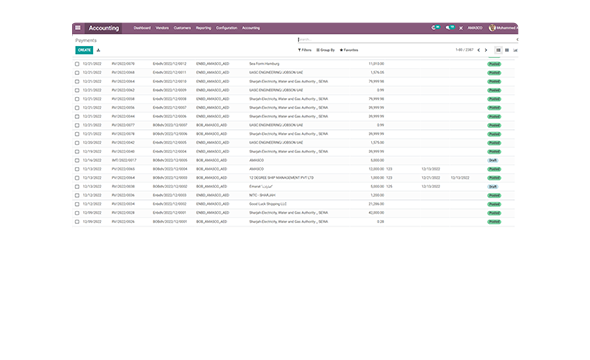Screen dimensions: 590x360
Task: Click the Emarat partner cell
Action: coord(261,187)
